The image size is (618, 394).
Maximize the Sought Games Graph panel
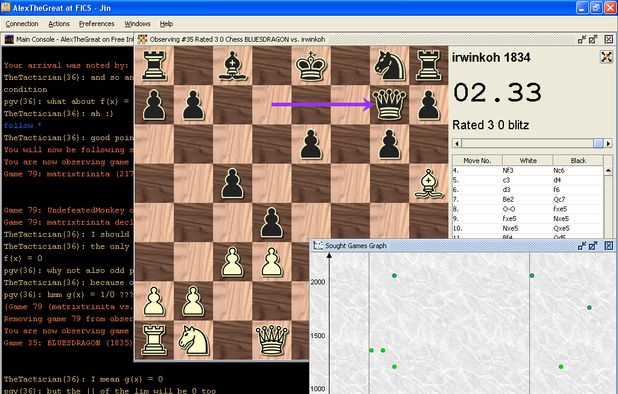[593, 246]
